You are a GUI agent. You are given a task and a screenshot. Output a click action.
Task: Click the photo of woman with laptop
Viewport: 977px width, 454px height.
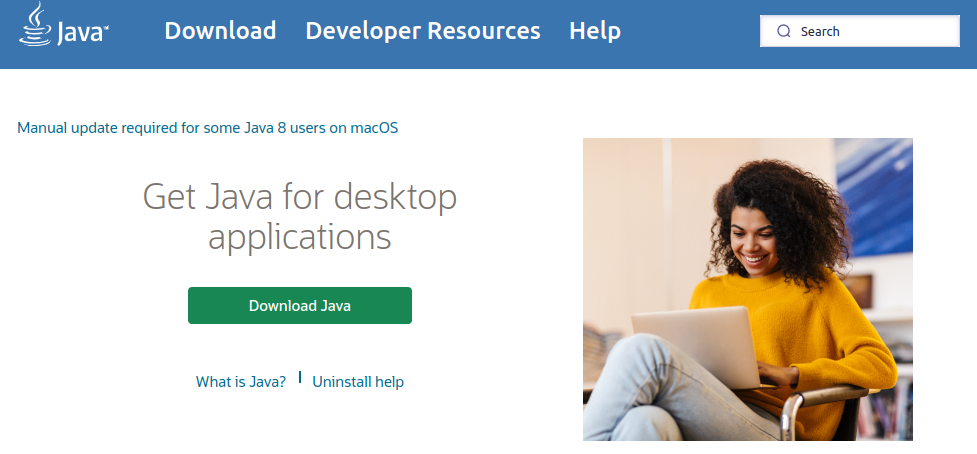[748, 290]
